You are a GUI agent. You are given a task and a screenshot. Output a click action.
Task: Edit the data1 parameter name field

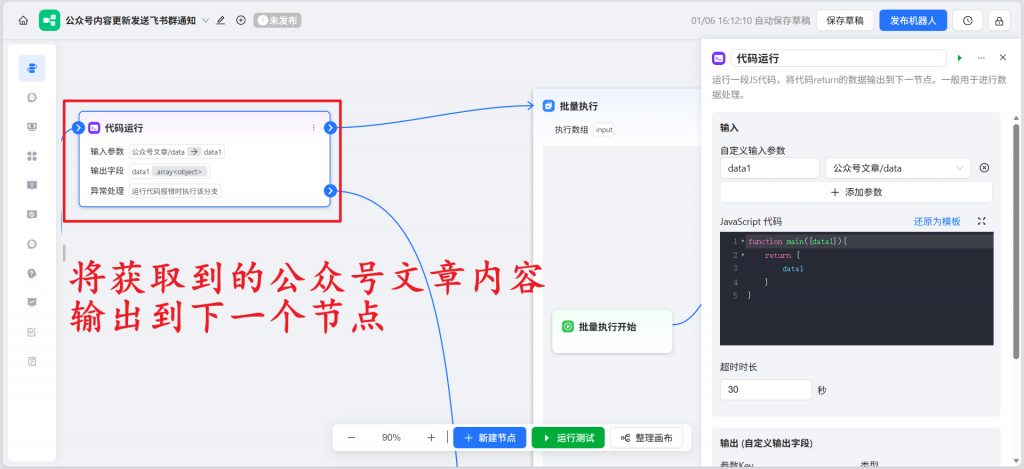click(x=770, y=168)
